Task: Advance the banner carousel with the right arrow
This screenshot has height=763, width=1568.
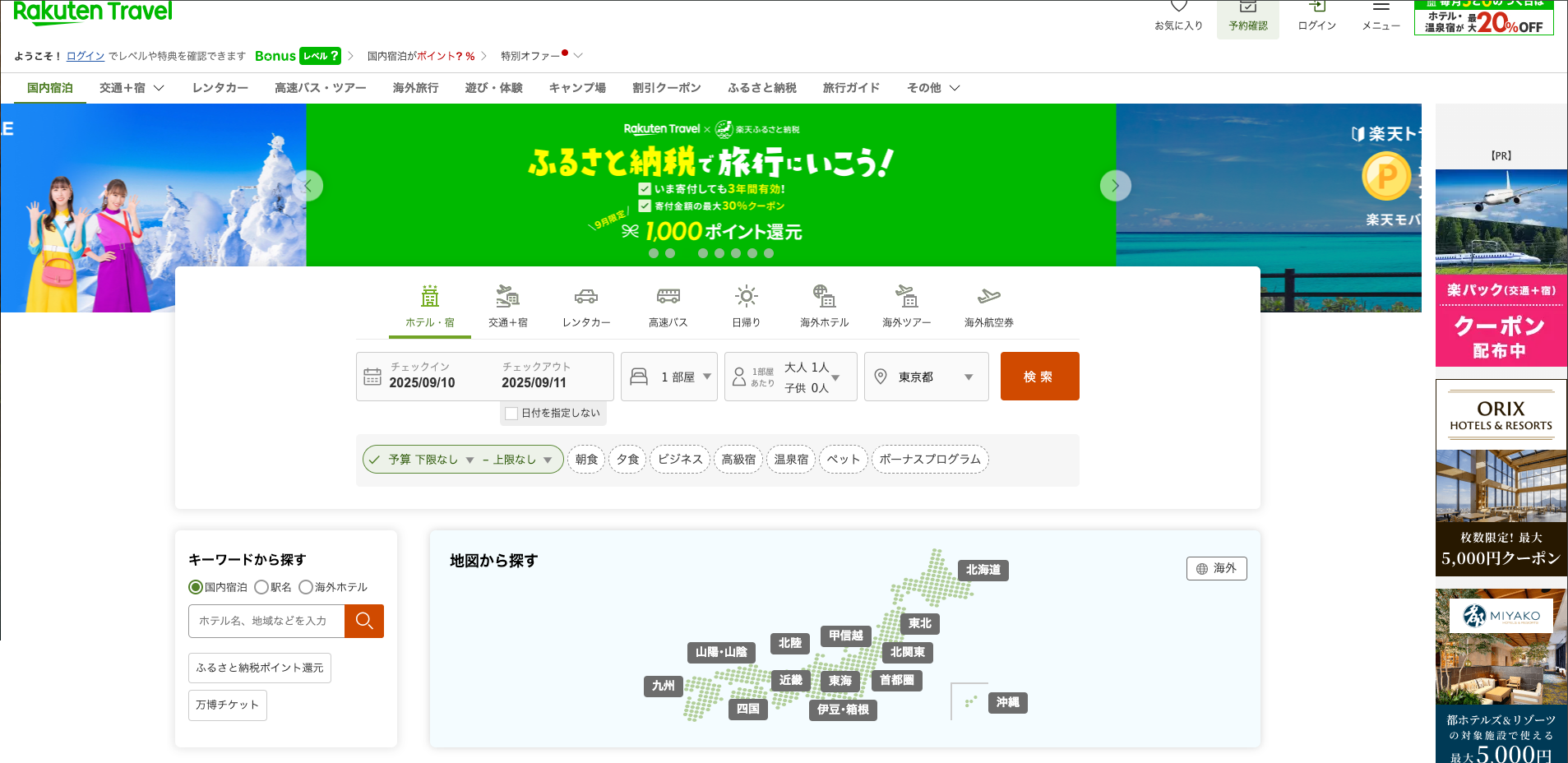Action: (1115, 186)
